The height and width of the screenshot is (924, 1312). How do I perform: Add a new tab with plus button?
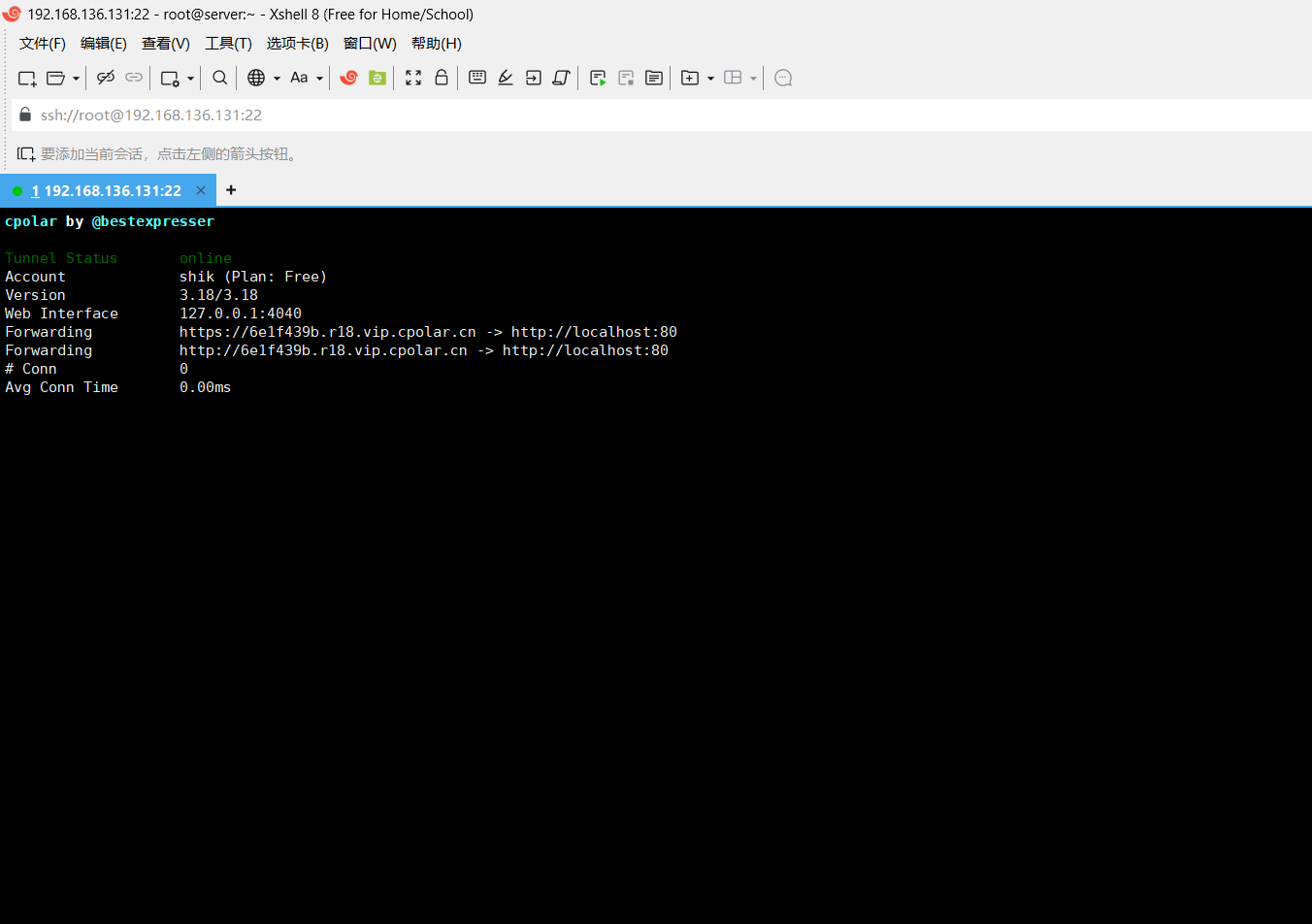tap(231, 190)
